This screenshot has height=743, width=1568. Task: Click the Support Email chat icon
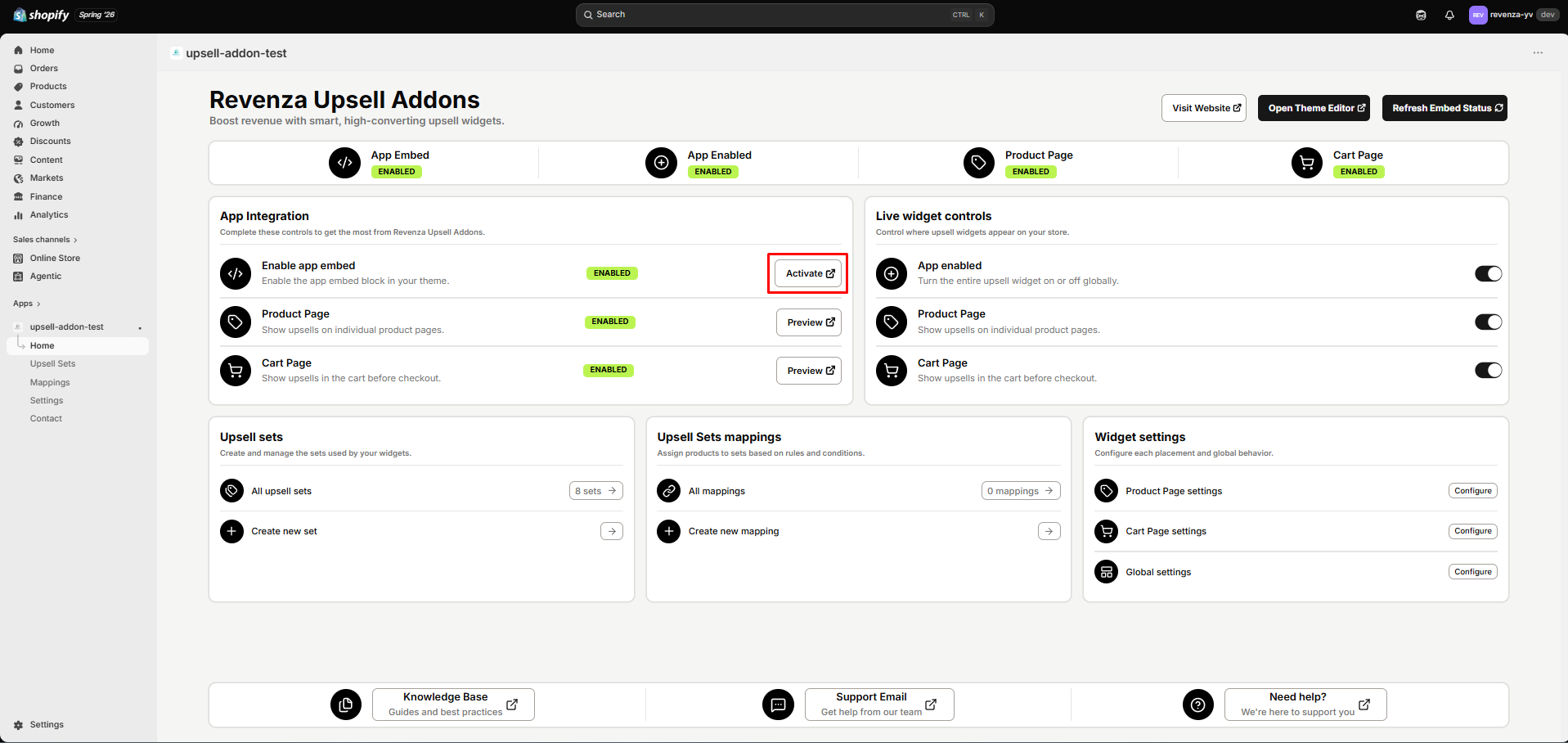[778, 705]
